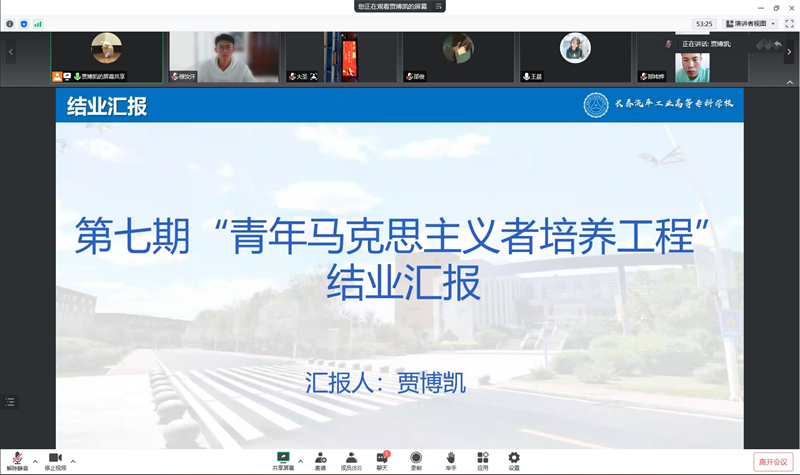The height and width of the screenshot is (475, 800).
Task: Open the speaker view layout dropdown
Action: pos(750,23)
